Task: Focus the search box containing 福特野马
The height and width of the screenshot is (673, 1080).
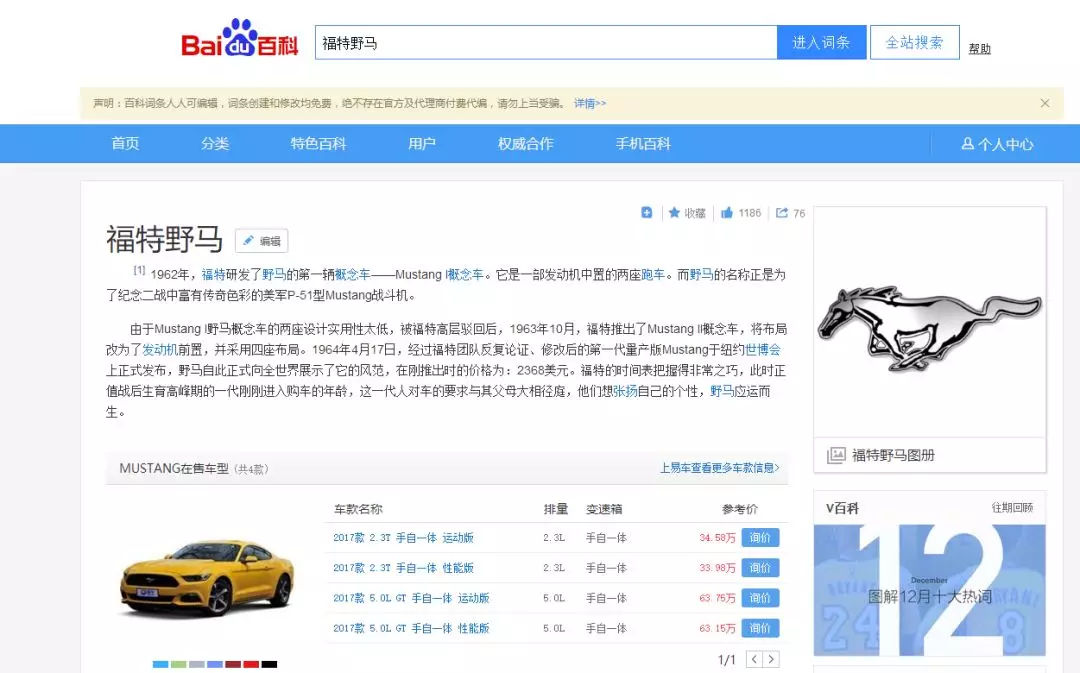Action: tap(546, 43)
